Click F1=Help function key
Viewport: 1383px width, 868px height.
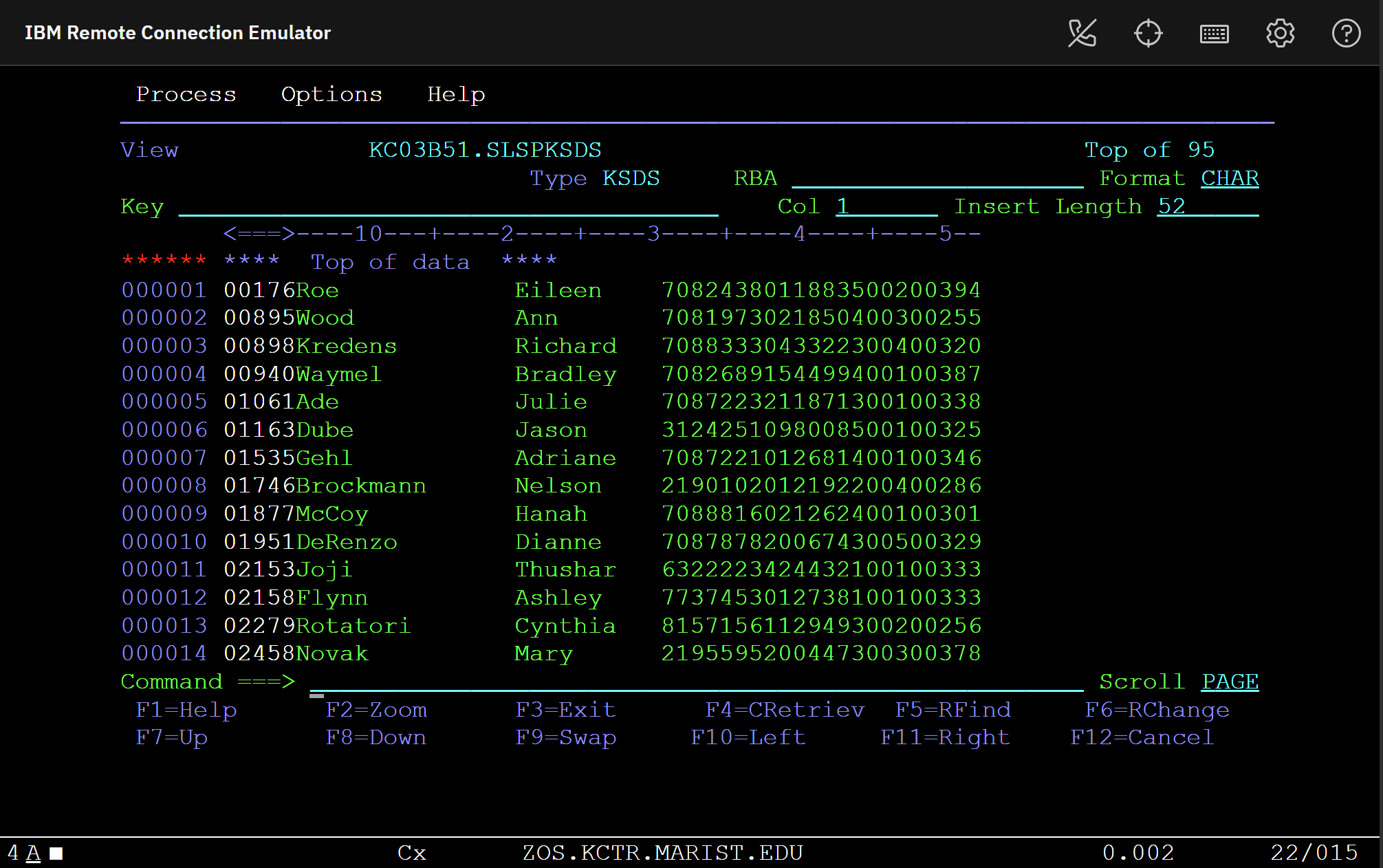tap(186, 710)
